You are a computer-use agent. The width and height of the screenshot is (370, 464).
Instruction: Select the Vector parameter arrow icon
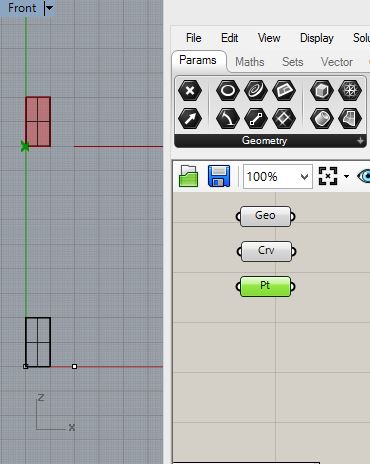(190, 118)
